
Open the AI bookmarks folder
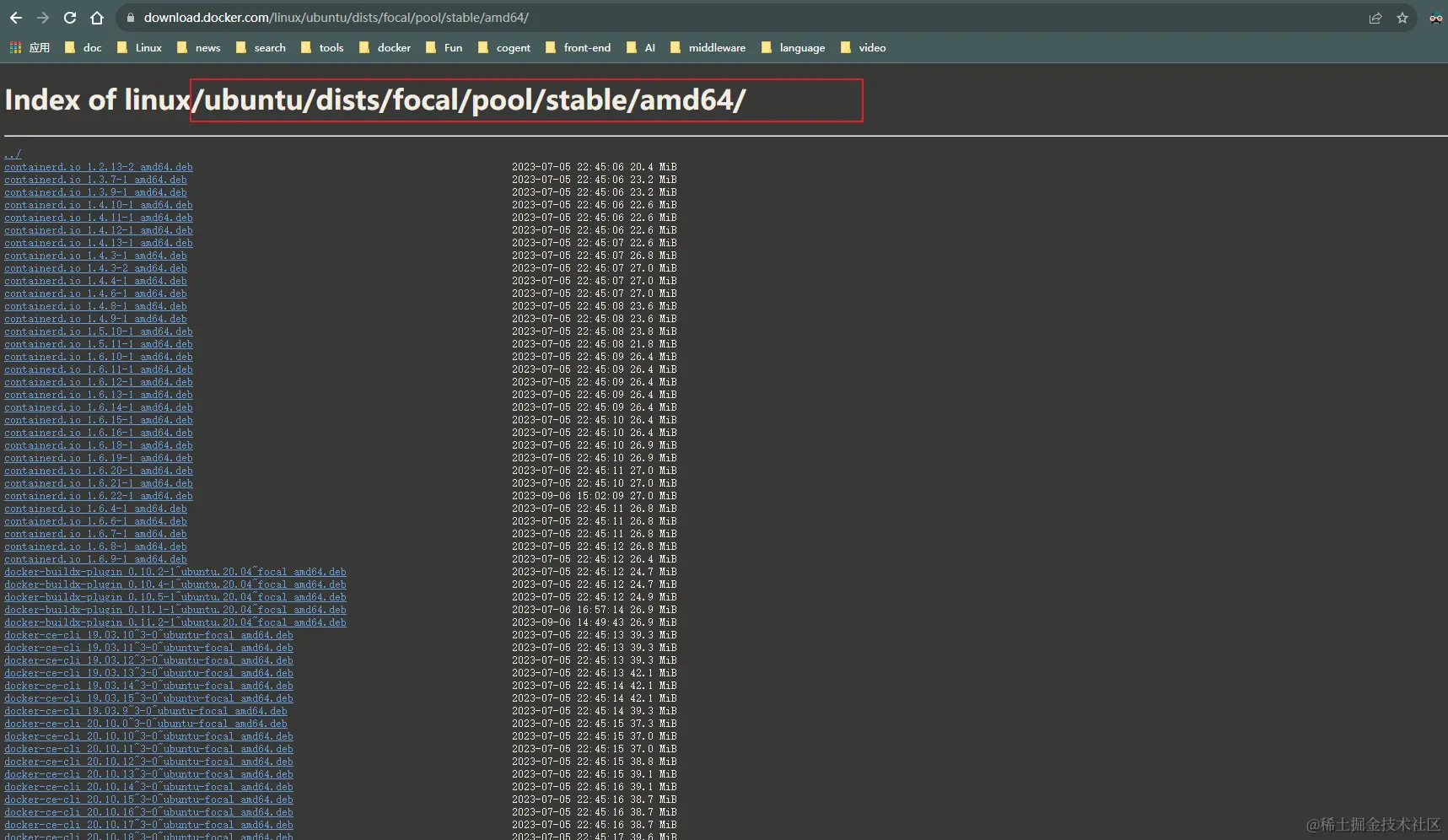641,48
